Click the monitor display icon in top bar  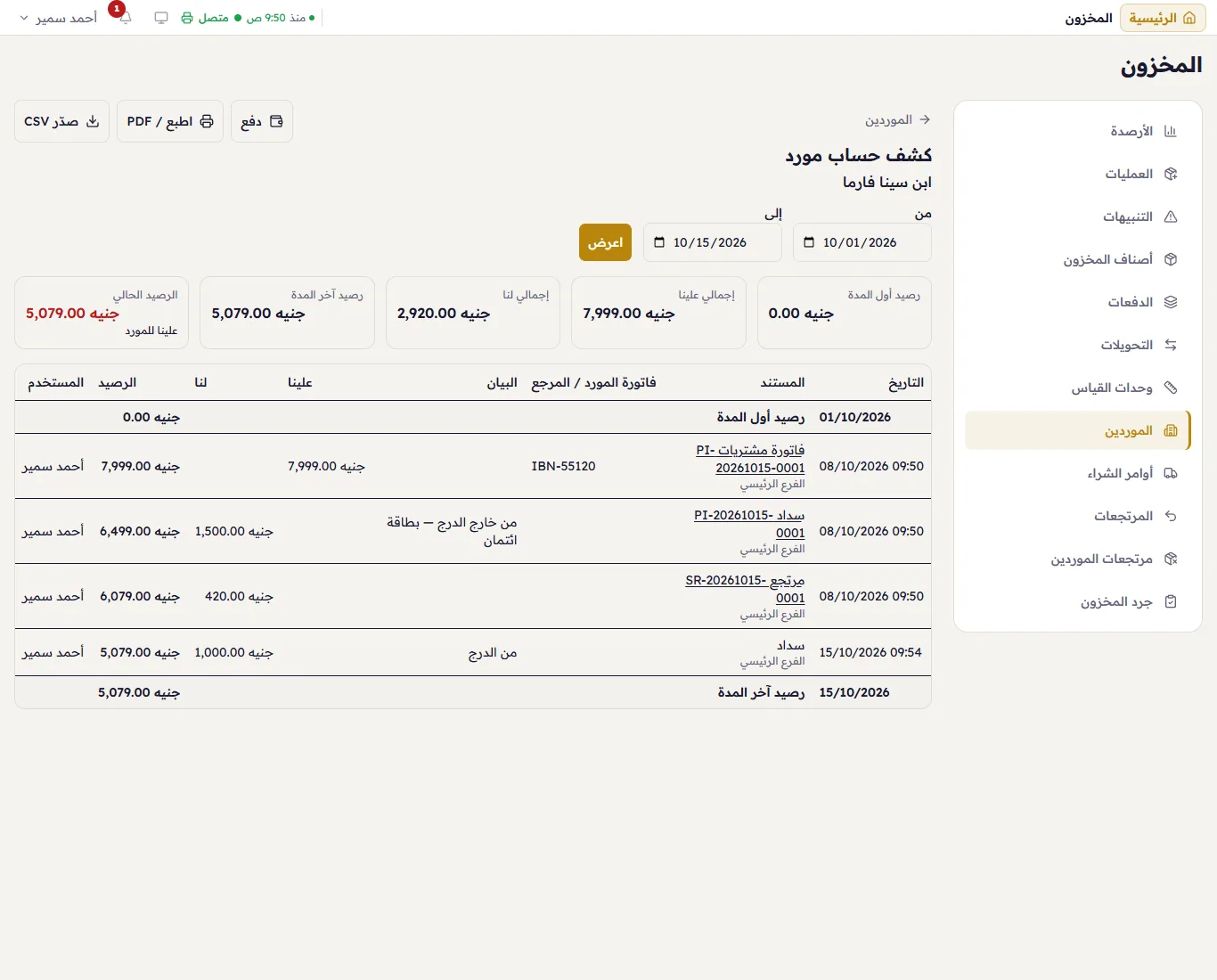[x=161, y=18]
